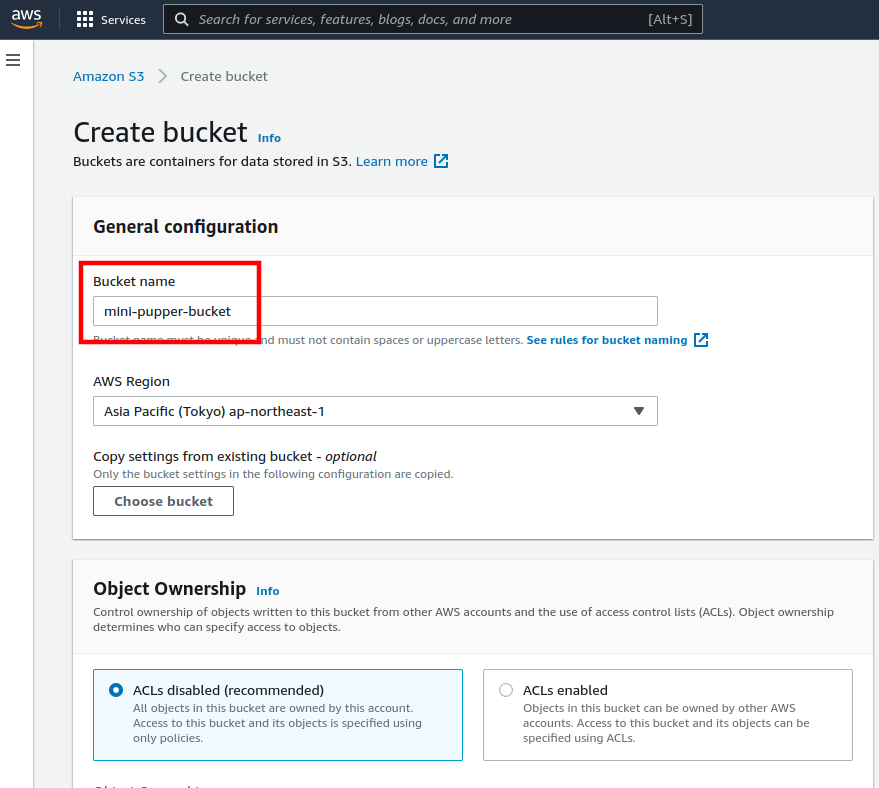Click the [Alt+S] shortcut hint
The height and width of the screenshot is (788, 879).
tap(670, 20)
